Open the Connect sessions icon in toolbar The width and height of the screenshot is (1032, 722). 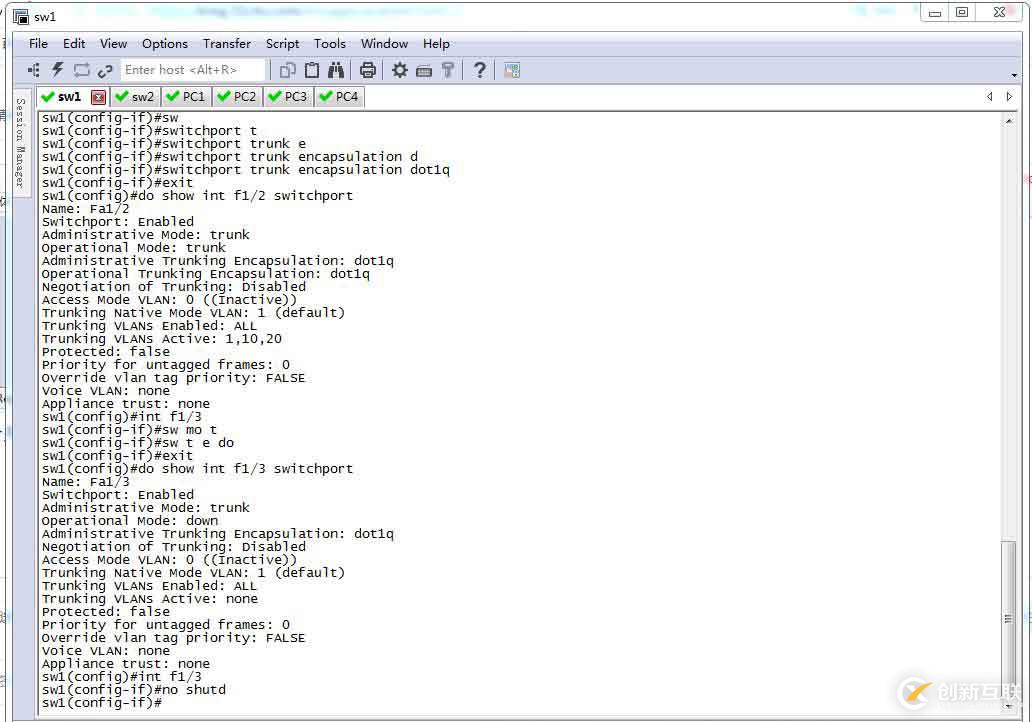click(34, 70)
